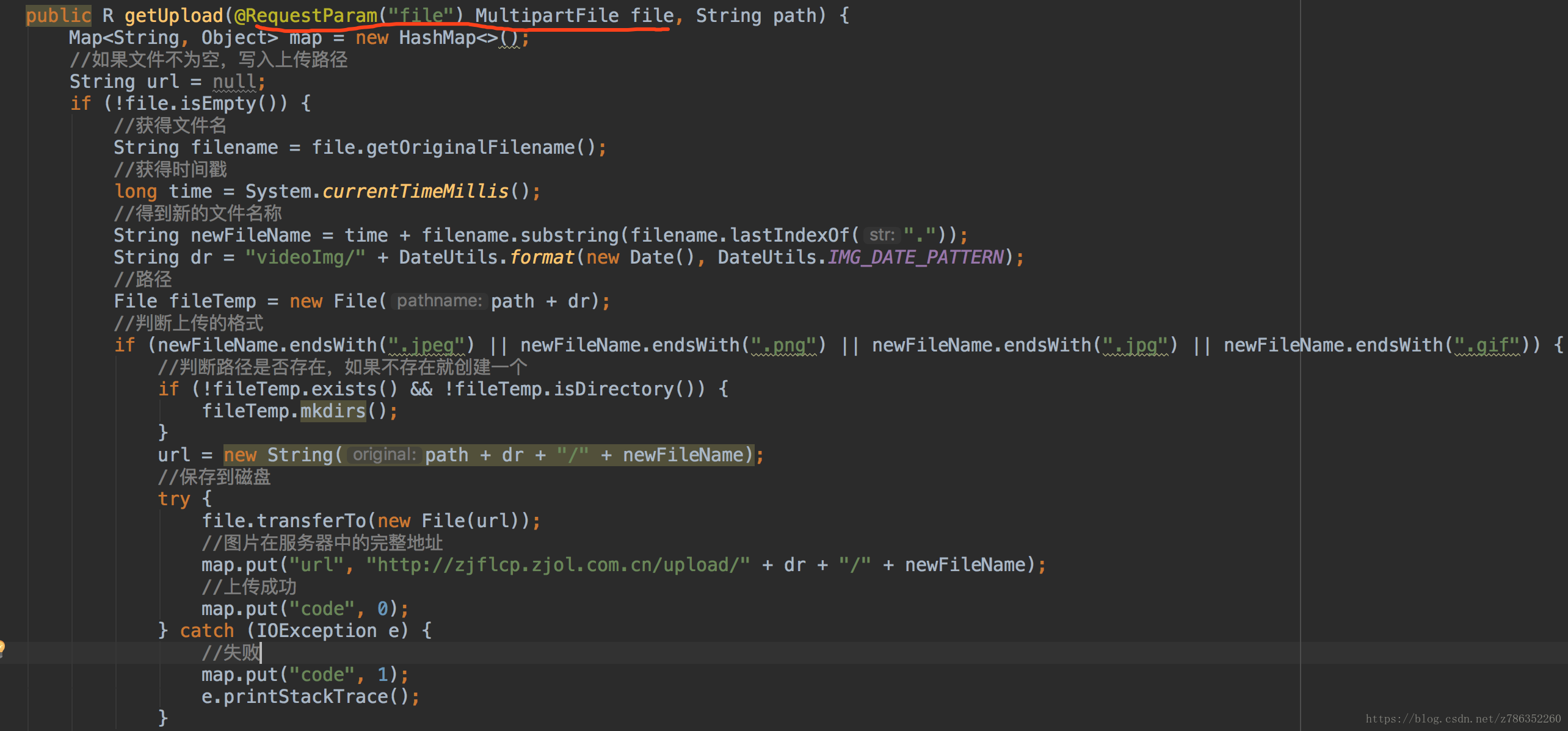The height and width of the screenshot is (731, 1568).
Task: Click the highlighted mkdirs method call
Action: coord(333,411)
